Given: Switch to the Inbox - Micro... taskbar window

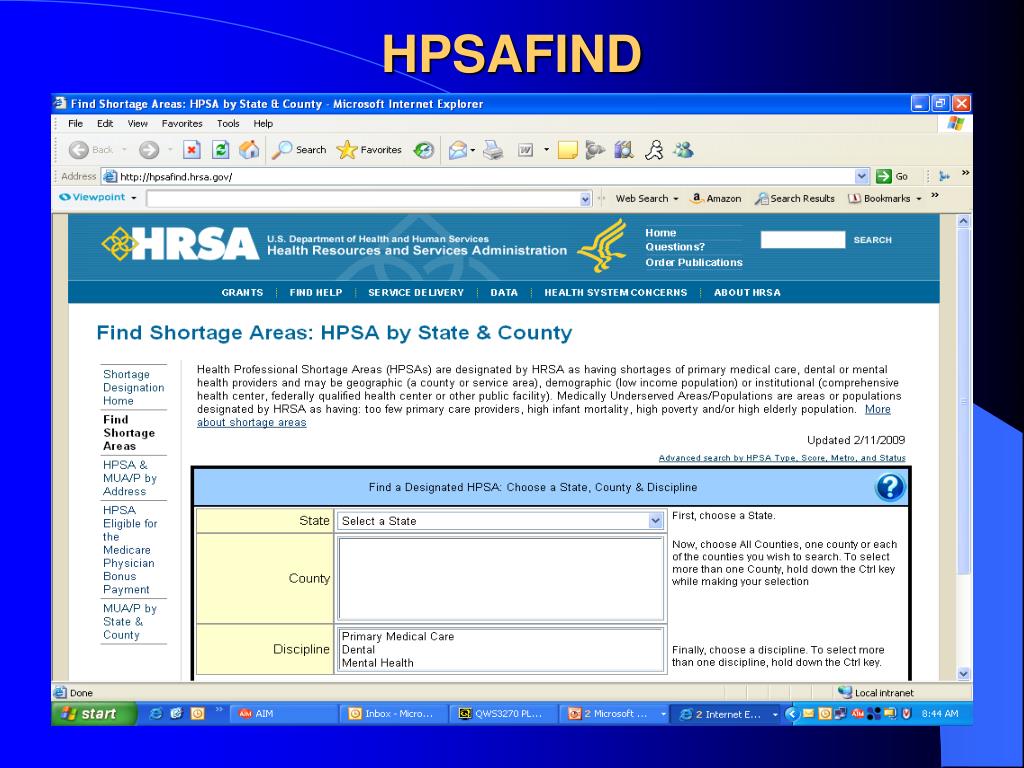Looking at the screenshot, I should [394, 714].
